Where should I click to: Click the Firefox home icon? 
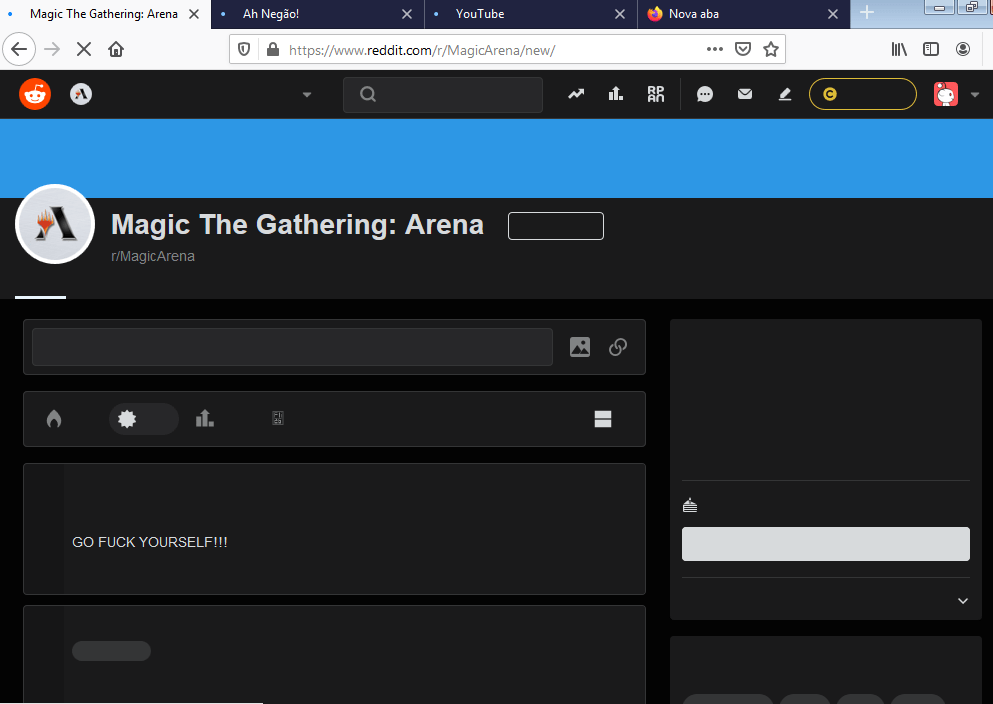pos(116,49)
